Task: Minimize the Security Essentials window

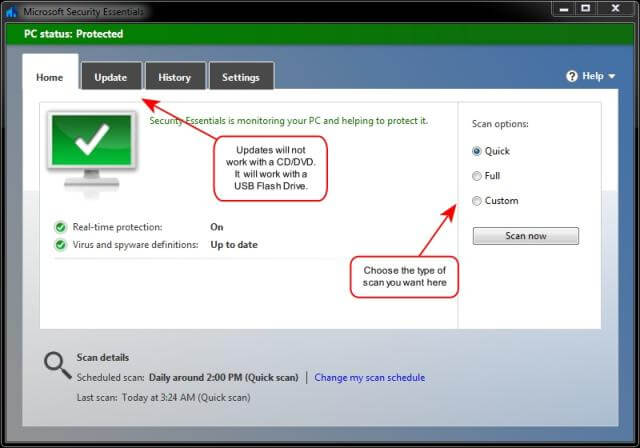Action: (558, 8)
